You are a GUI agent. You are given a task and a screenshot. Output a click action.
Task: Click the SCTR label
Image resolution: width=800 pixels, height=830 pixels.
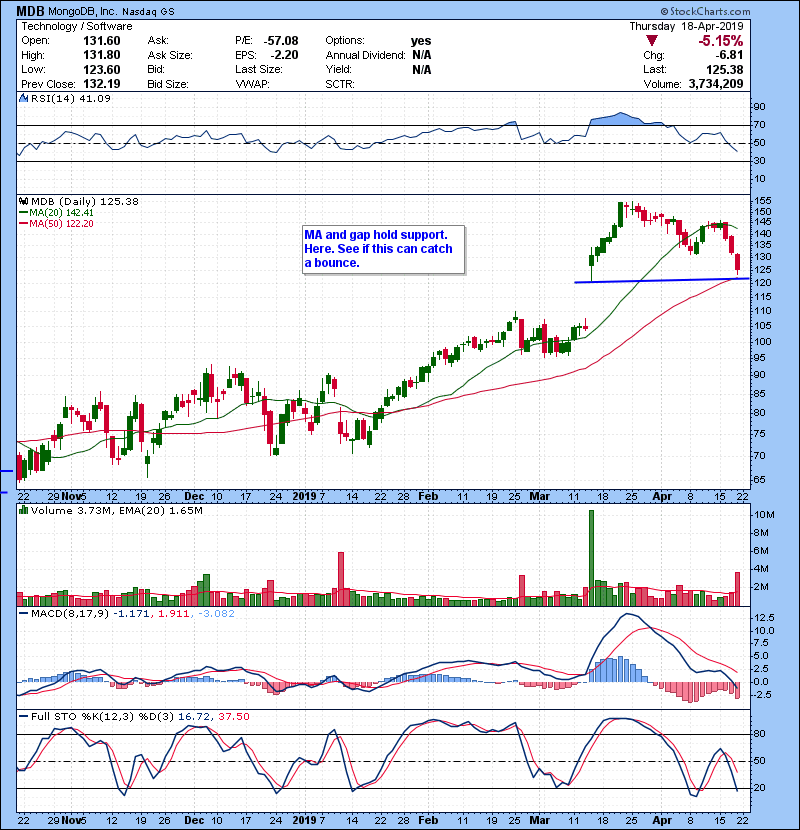pyautogui.click(x=340, y=84)
